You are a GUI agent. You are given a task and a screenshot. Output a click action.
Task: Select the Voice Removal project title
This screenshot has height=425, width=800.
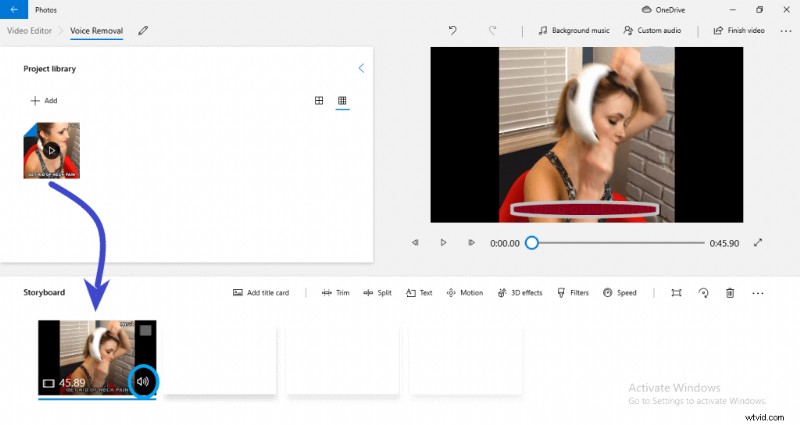pos(96,31)
